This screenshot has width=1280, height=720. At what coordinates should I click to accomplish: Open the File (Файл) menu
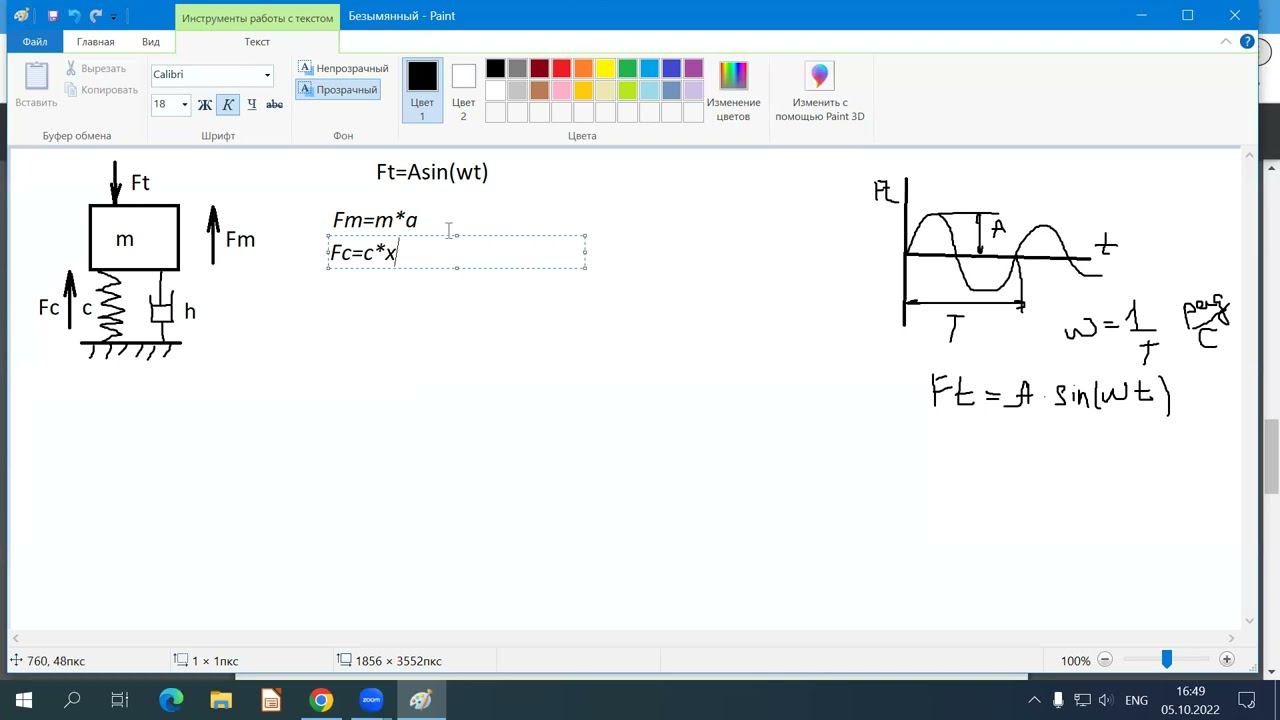[35, 42]
